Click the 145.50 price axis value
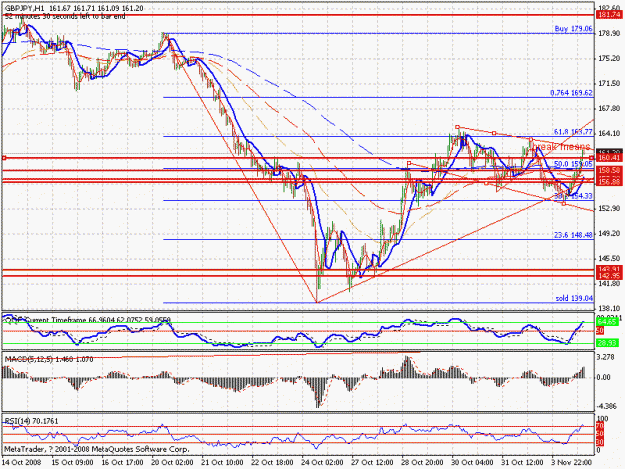Viewport: 625px width, 469px height. tap(609, 259)
